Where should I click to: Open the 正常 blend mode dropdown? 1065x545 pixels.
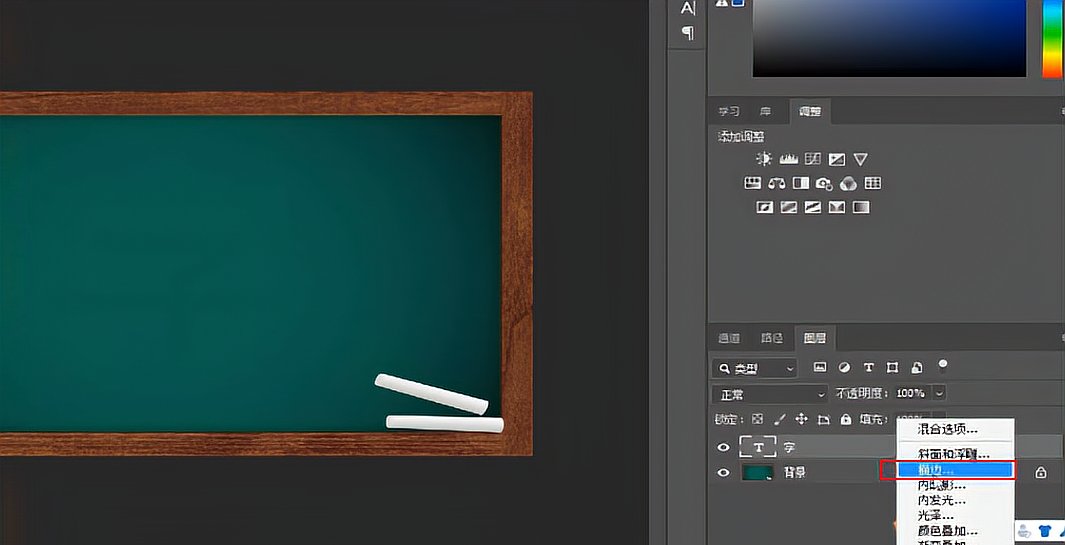tap(769, 394)
